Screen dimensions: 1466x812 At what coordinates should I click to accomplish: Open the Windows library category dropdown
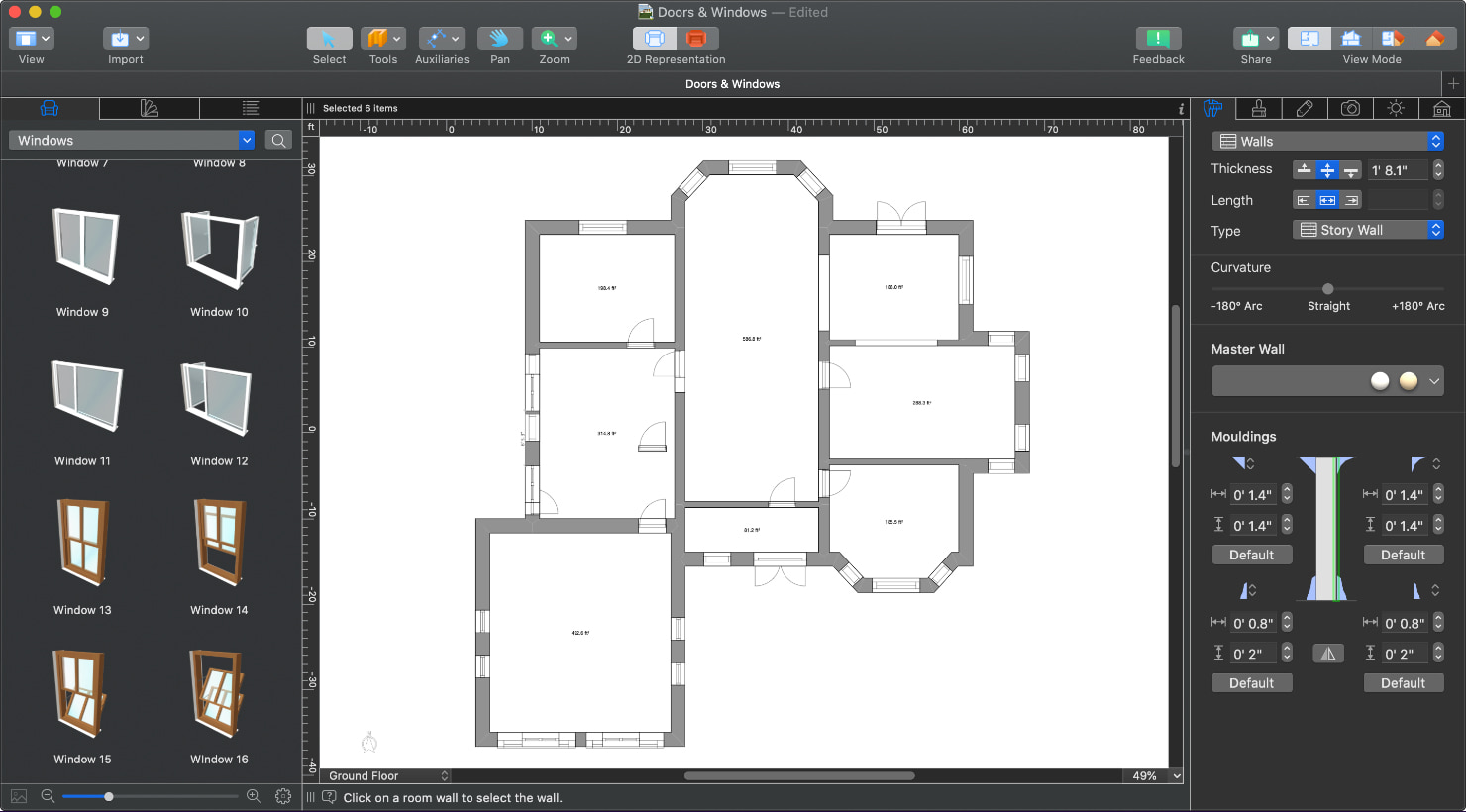tap(131, 140)
